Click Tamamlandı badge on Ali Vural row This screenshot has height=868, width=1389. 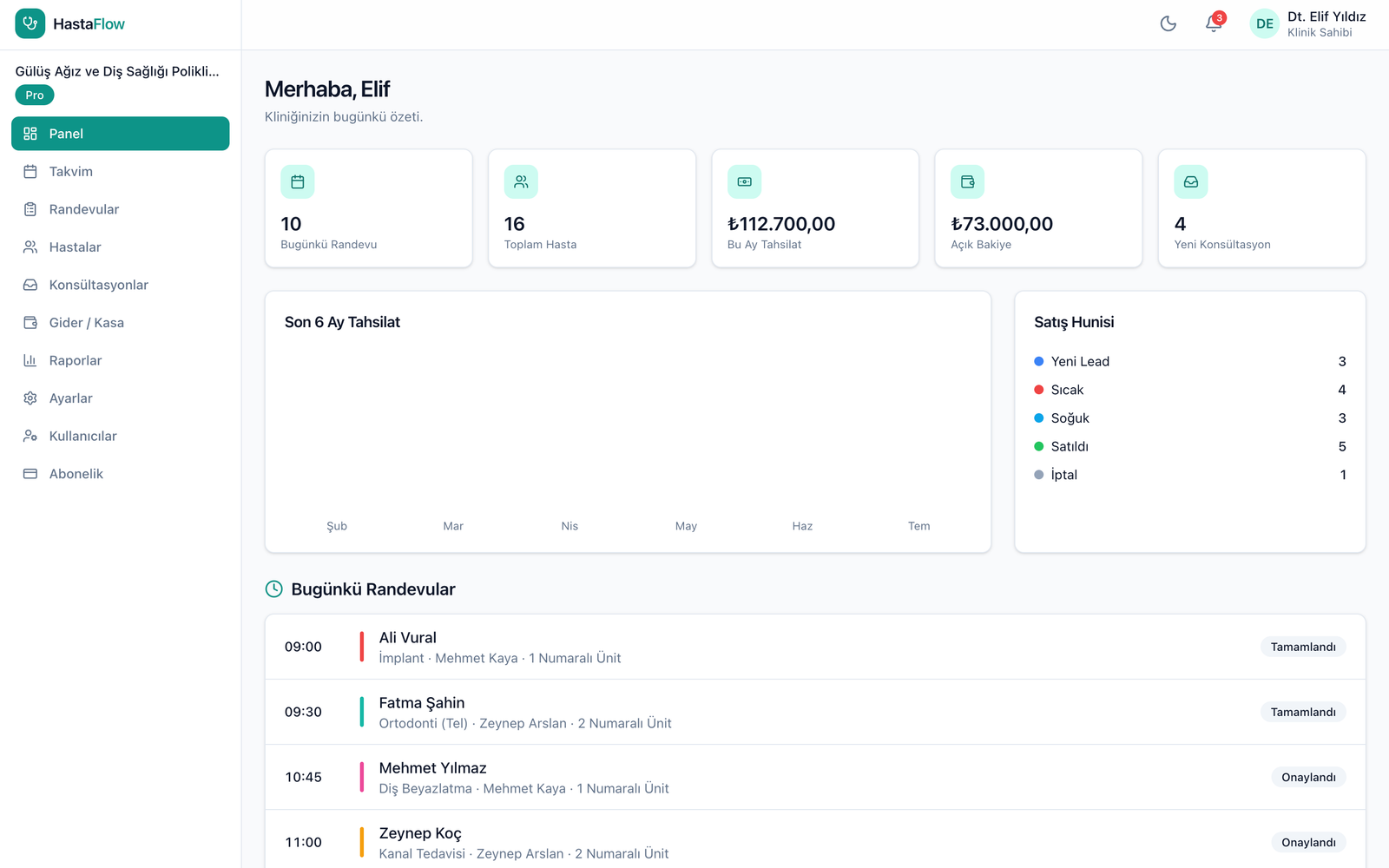coord(1303,647)
